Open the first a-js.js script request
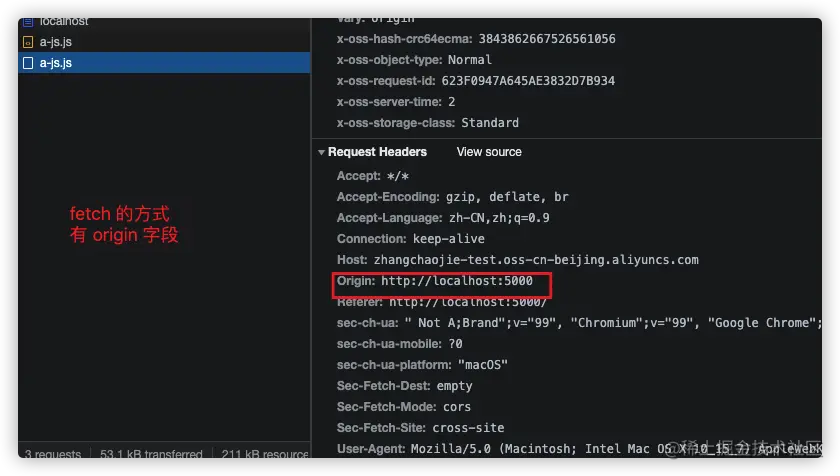This screenshot has height=476, width=840. pyautogui.click(x=164, y=42)
